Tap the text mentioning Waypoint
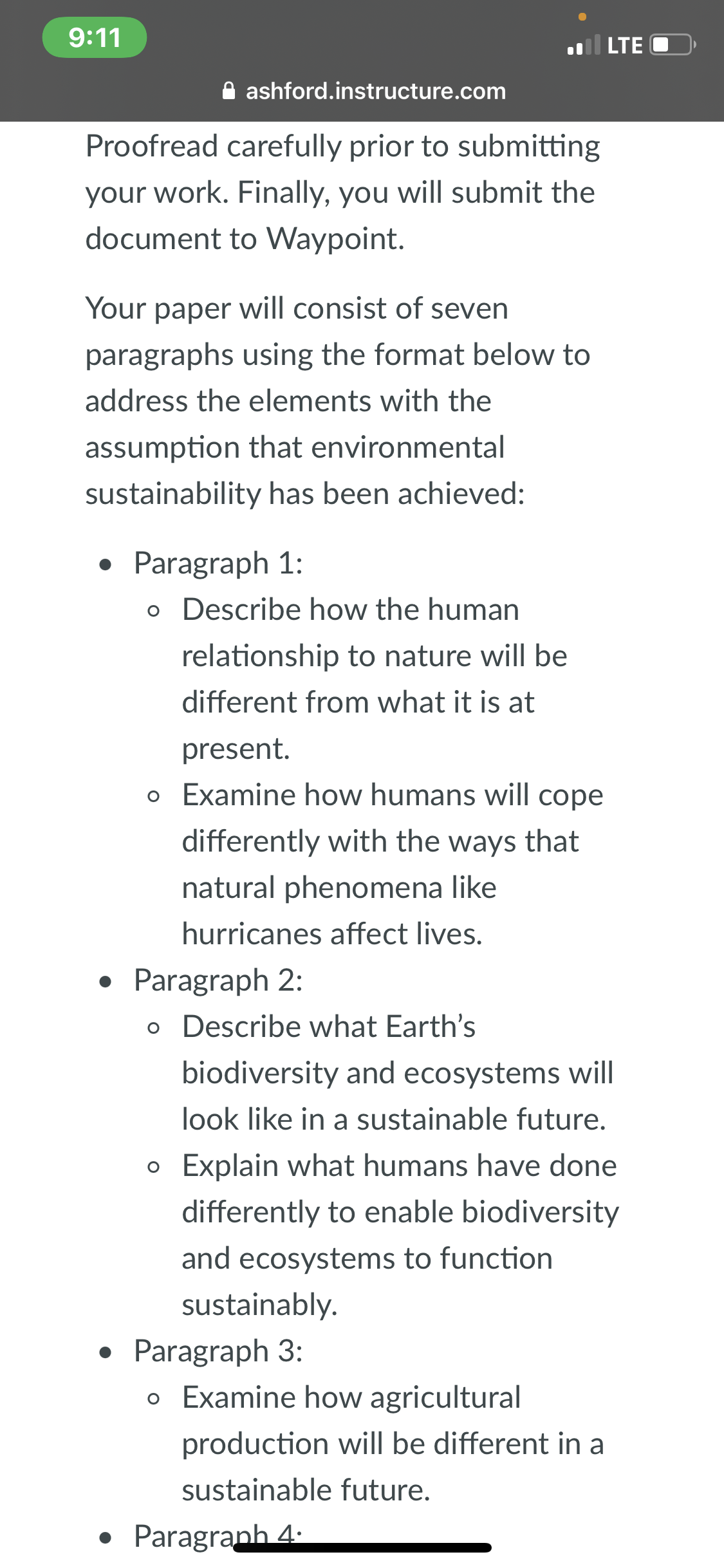724x1568 pixels. coord(245,239)
